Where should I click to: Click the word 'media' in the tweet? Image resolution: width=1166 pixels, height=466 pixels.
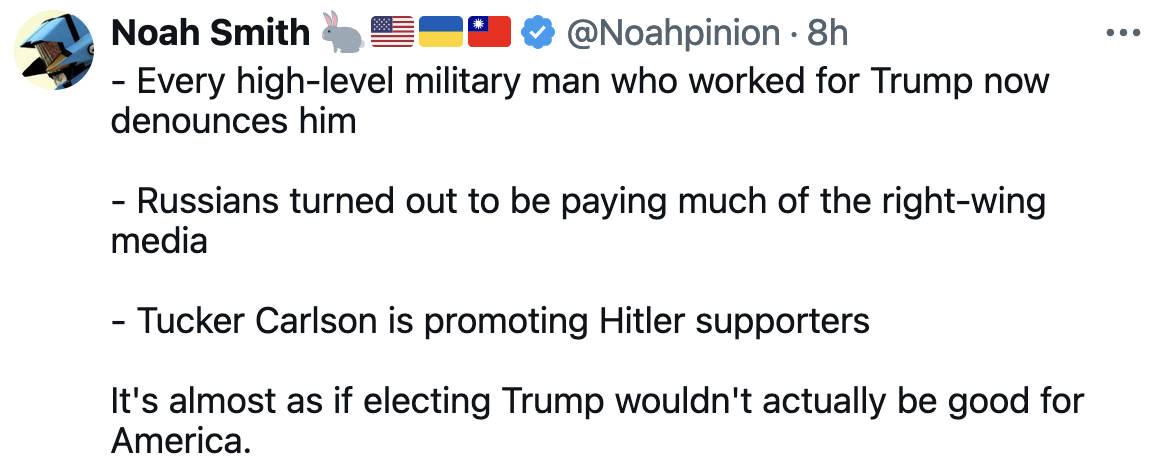[159, 241]
